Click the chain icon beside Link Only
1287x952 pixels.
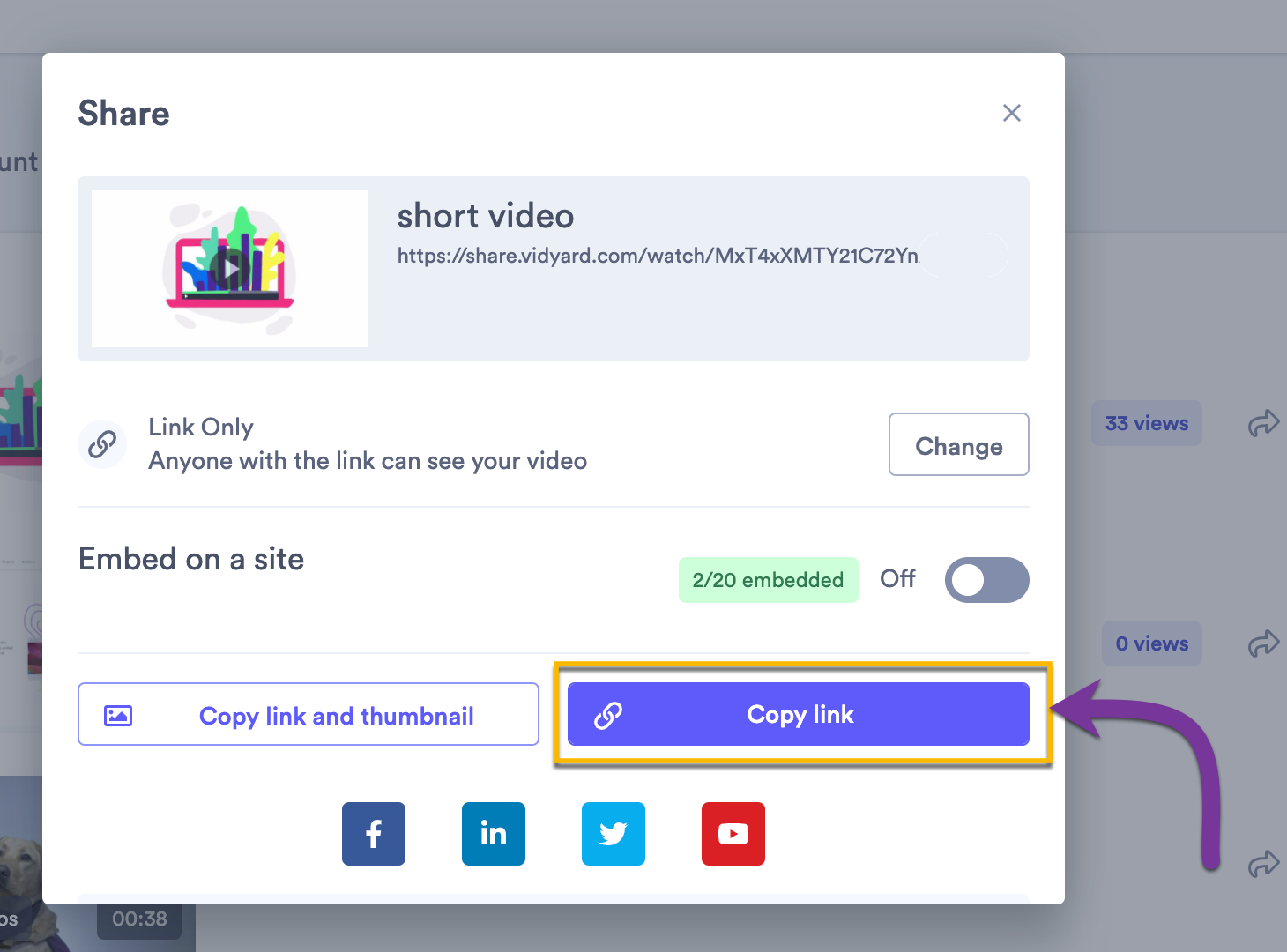click(102, 444)
